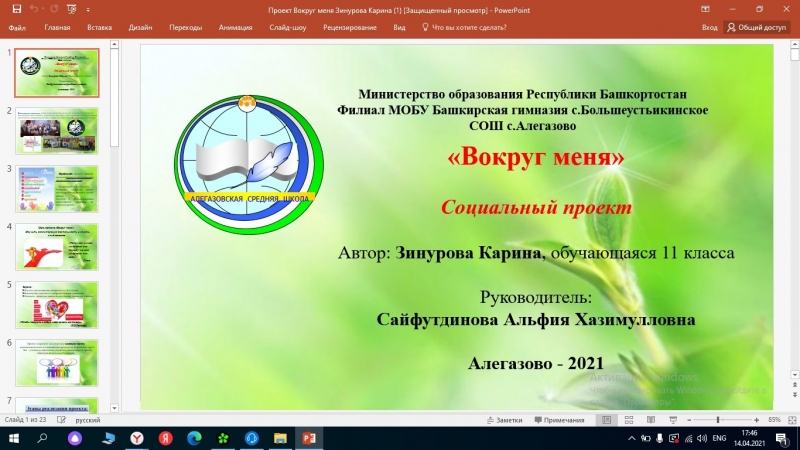This screenshot has width=800, height=450.
Task: Switch to the Анимация ribbon tab
Action: point(235,28)
